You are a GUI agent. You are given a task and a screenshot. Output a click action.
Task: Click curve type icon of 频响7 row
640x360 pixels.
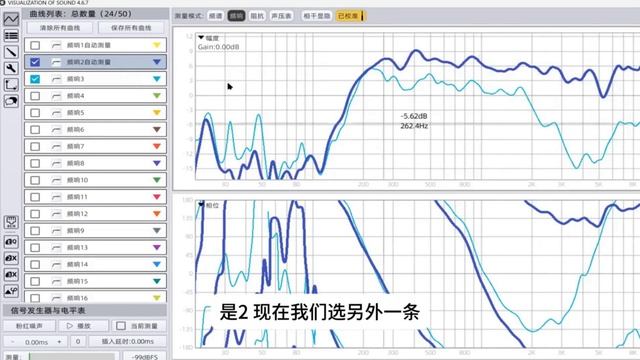pos(56,147)
